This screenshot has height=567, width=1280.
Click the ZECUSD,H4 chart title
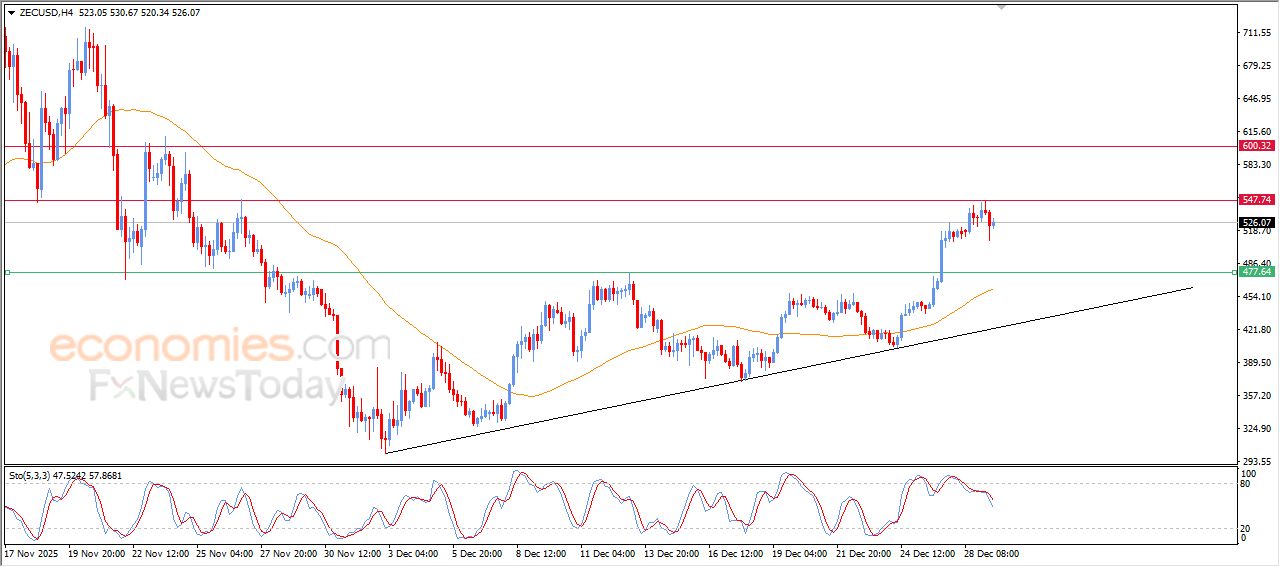point(46,13)
